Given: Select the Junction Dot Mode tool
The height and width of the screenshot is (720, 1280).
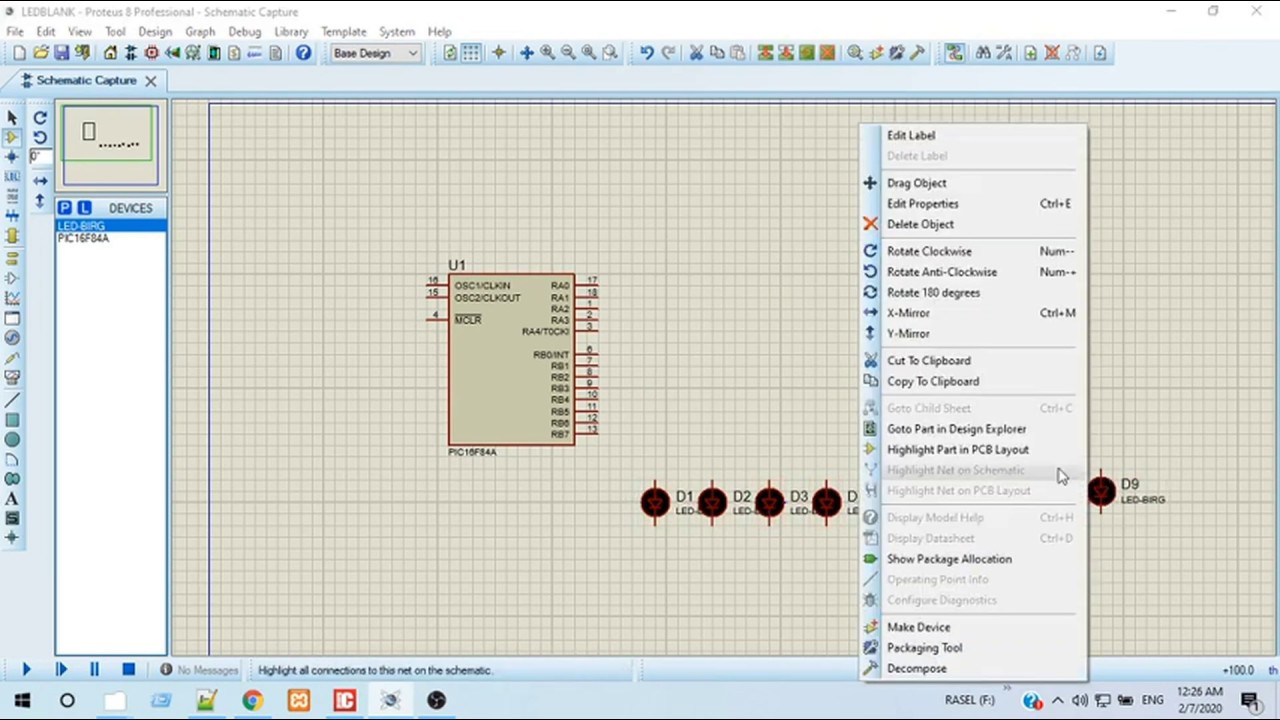Looking at the screenshot, I should [12, 157].
